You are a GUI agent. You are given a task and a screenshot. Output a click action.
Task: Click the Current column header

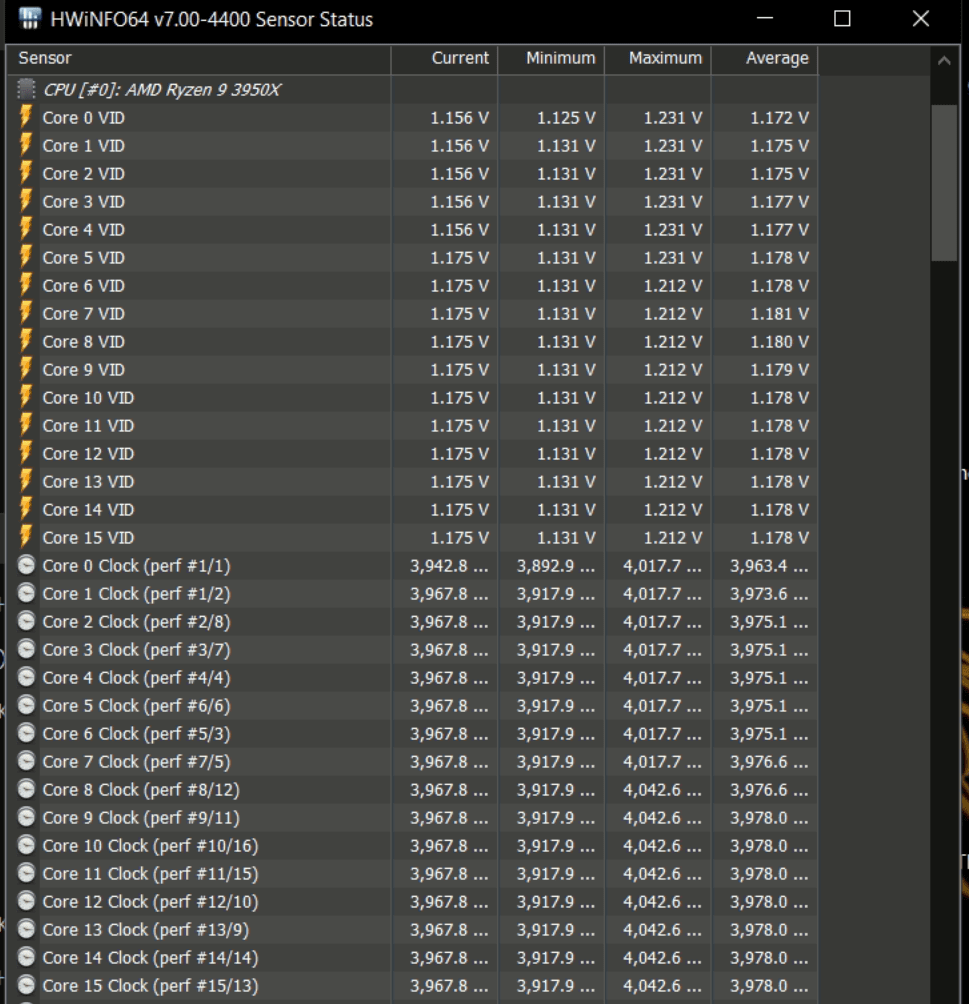[444, 59]
